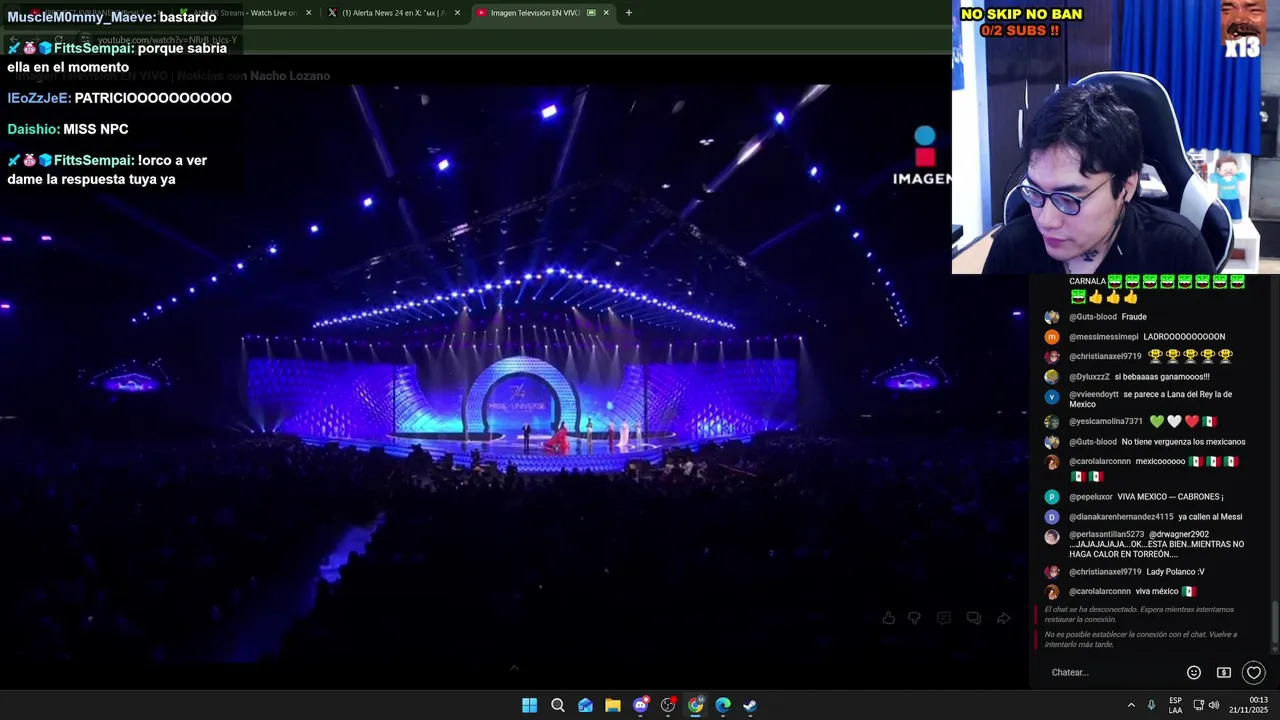Click the @messimessimepi avatar in chat
The image size is (1280, 720).
coord(1052,337)
